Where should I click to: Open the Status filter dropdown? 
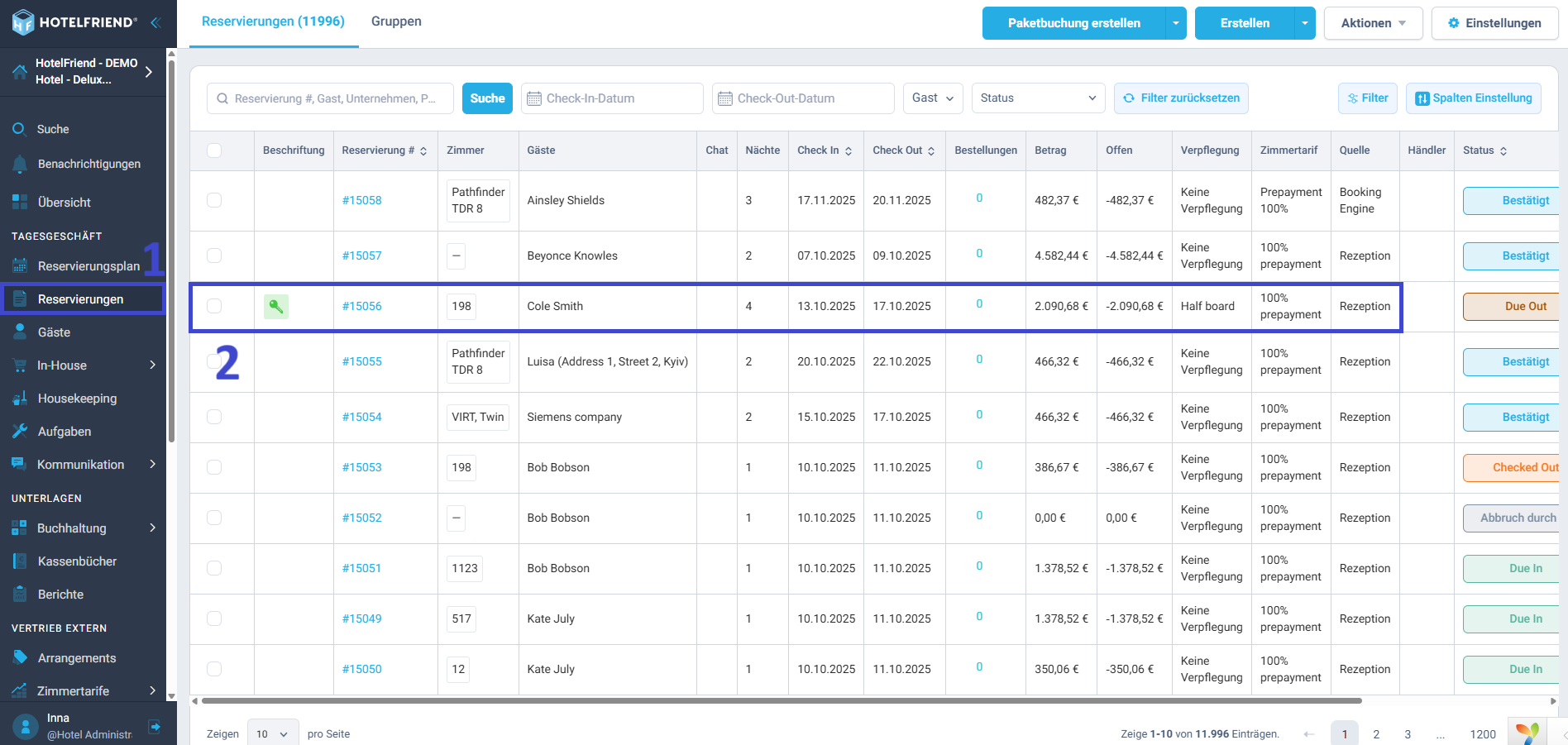coord(1038,98)
